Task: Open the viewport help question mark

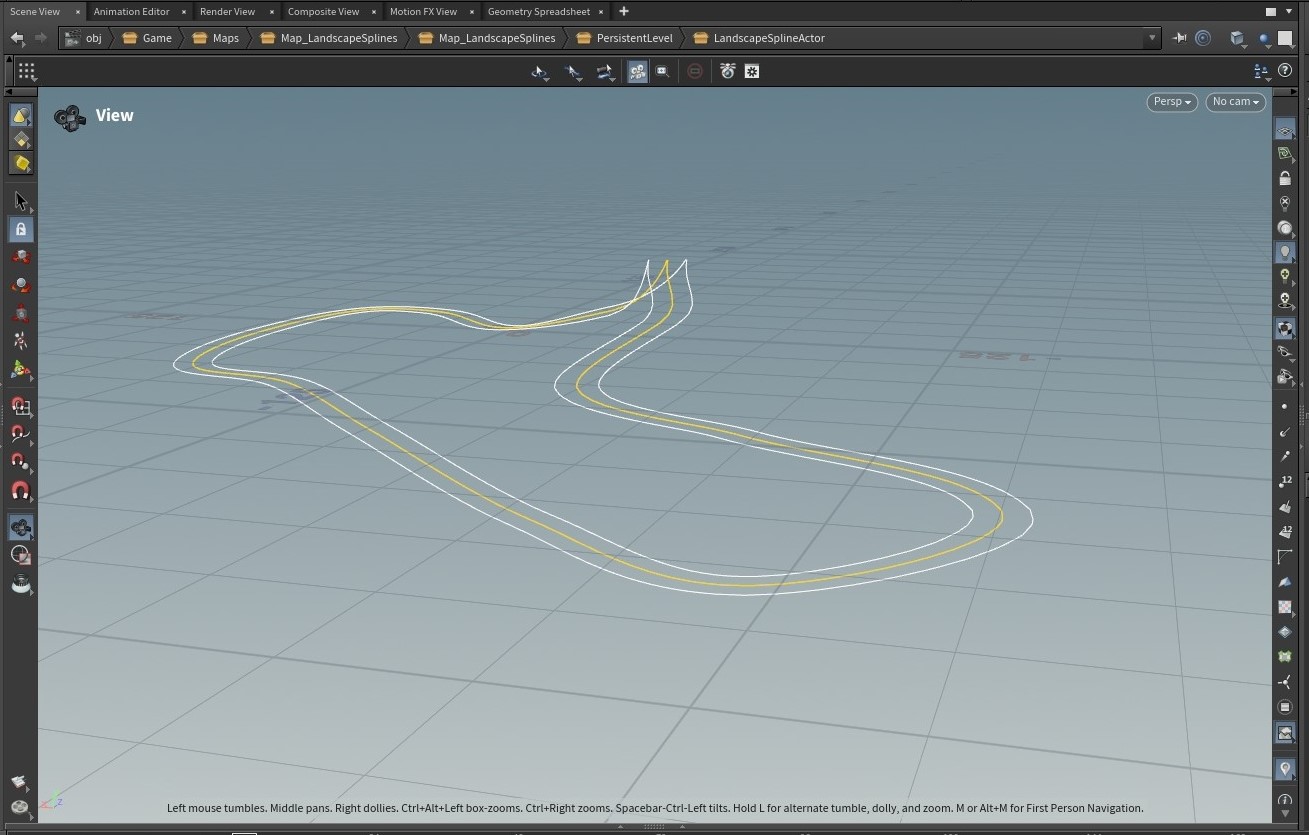Action: pos(1285,71)
